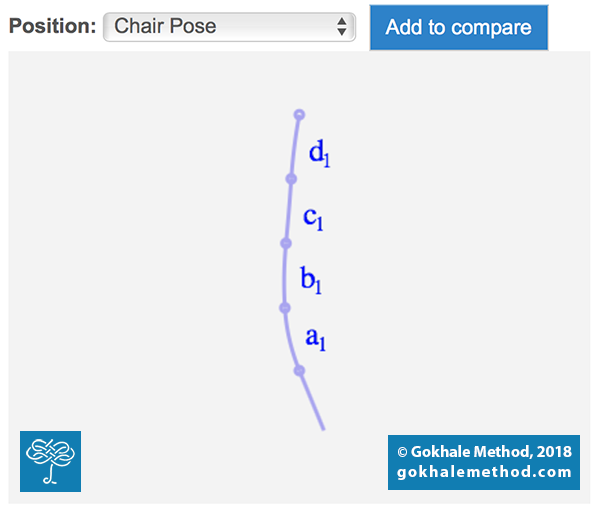Click the c1 segment label

tap(313, 219)
